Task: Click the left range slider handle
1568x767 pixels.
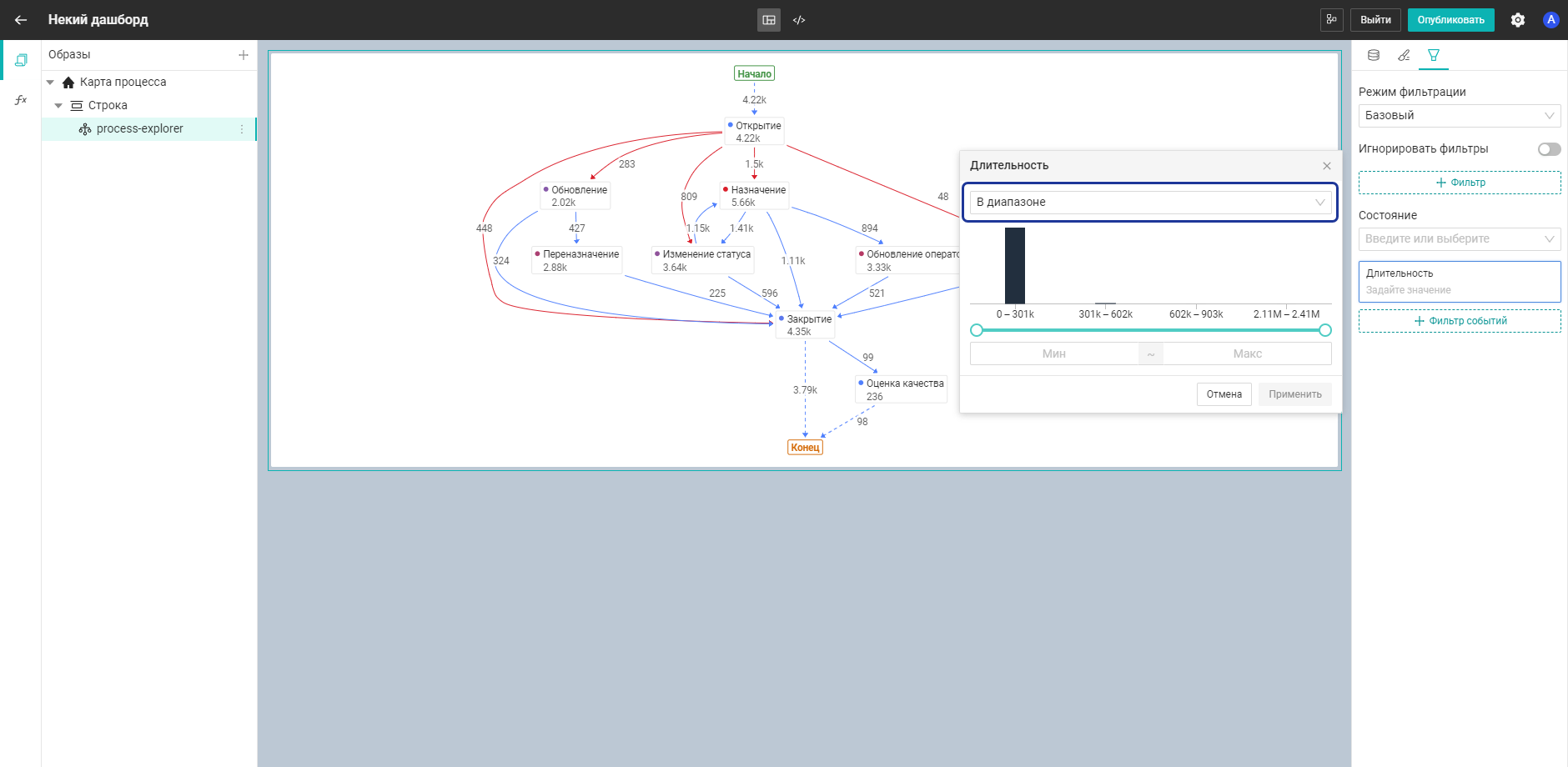Action: point(977,330)
